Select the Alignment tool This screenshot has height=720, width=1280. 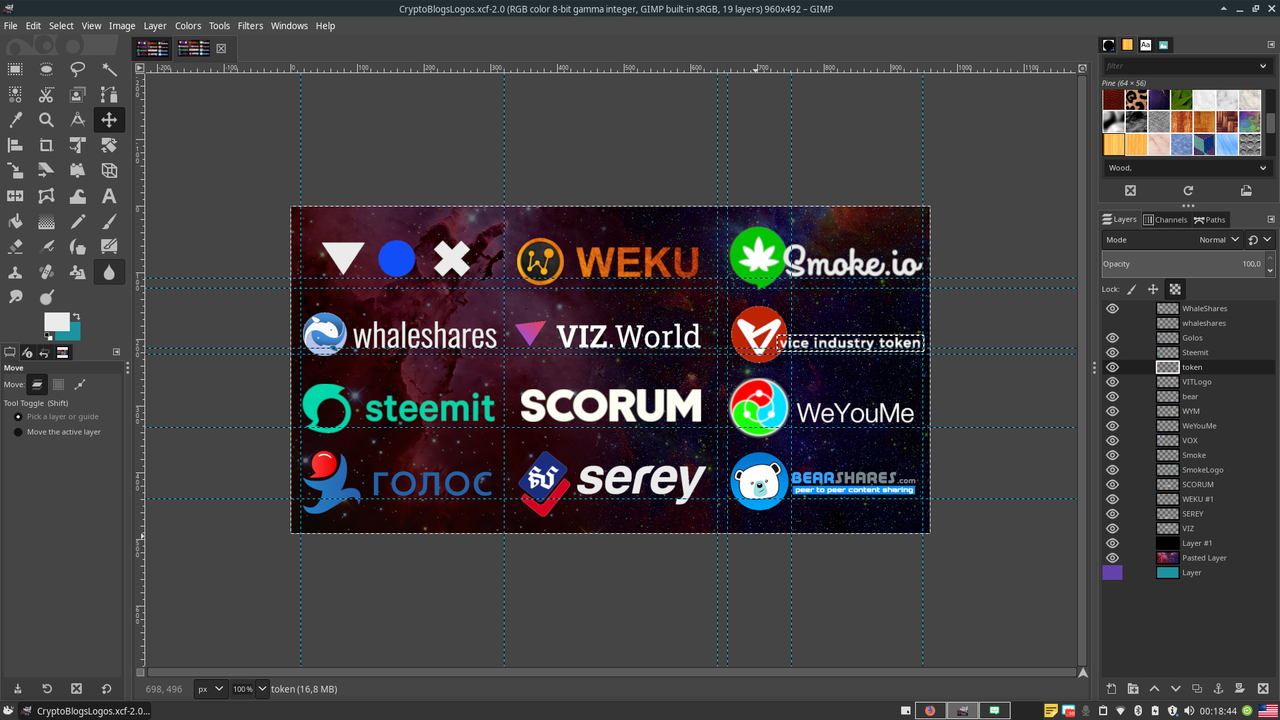coord(15,145)
